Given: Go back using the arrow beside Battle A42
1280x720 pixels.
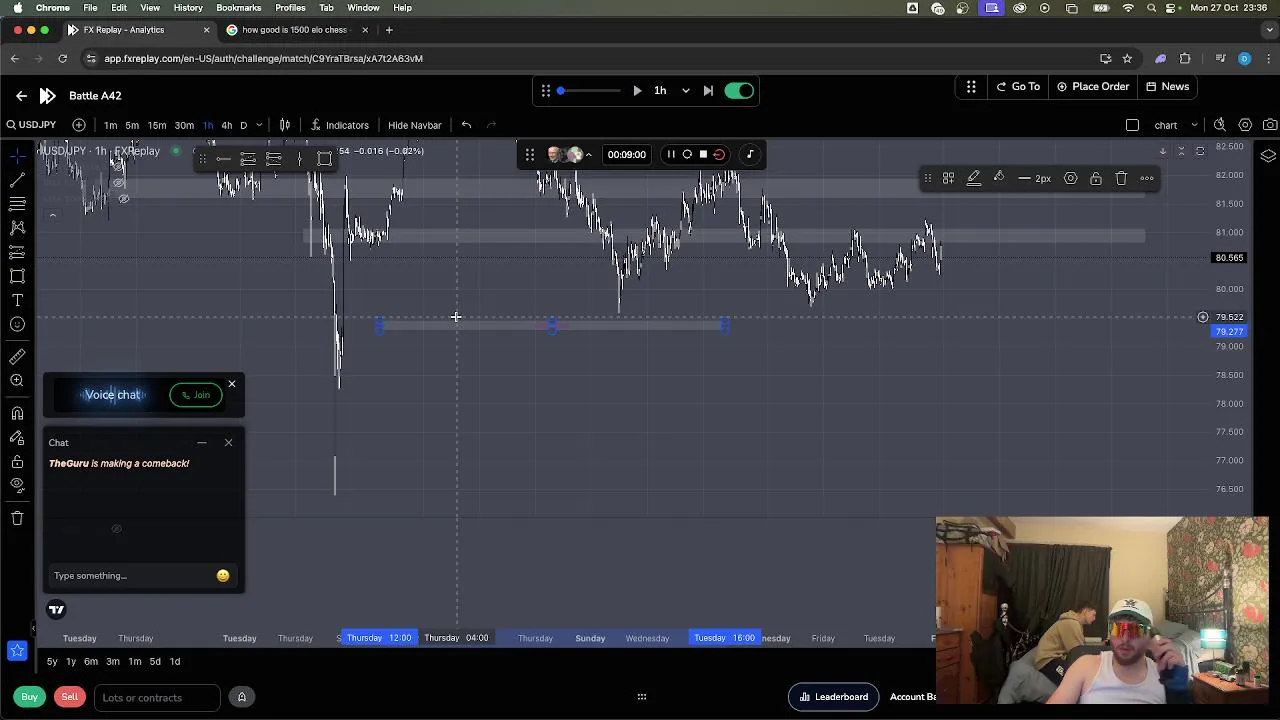Looking at the screenshot, I should click(21, 95).
